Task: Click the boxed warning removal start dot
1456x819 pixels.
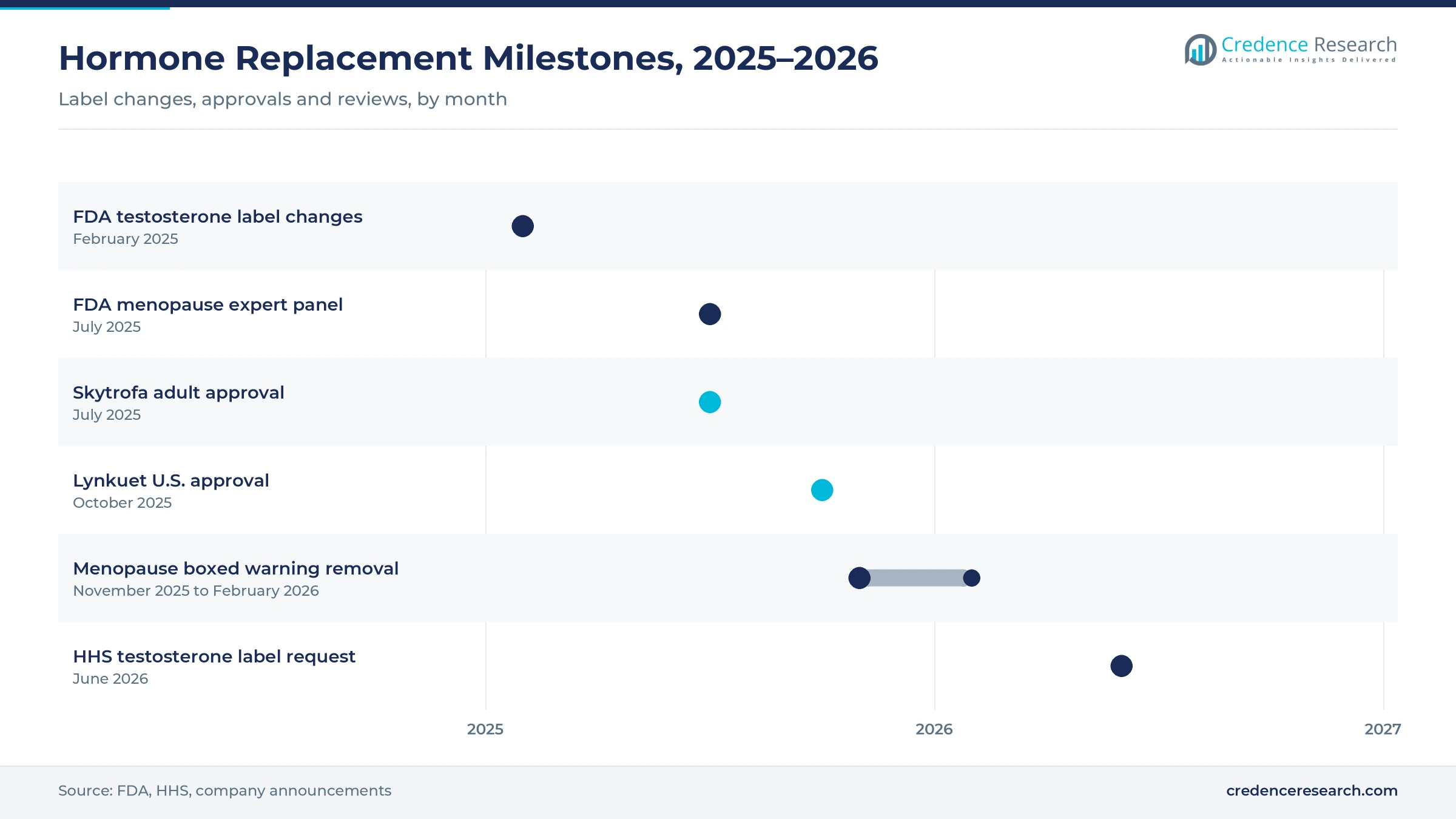Action: point(859,578)
